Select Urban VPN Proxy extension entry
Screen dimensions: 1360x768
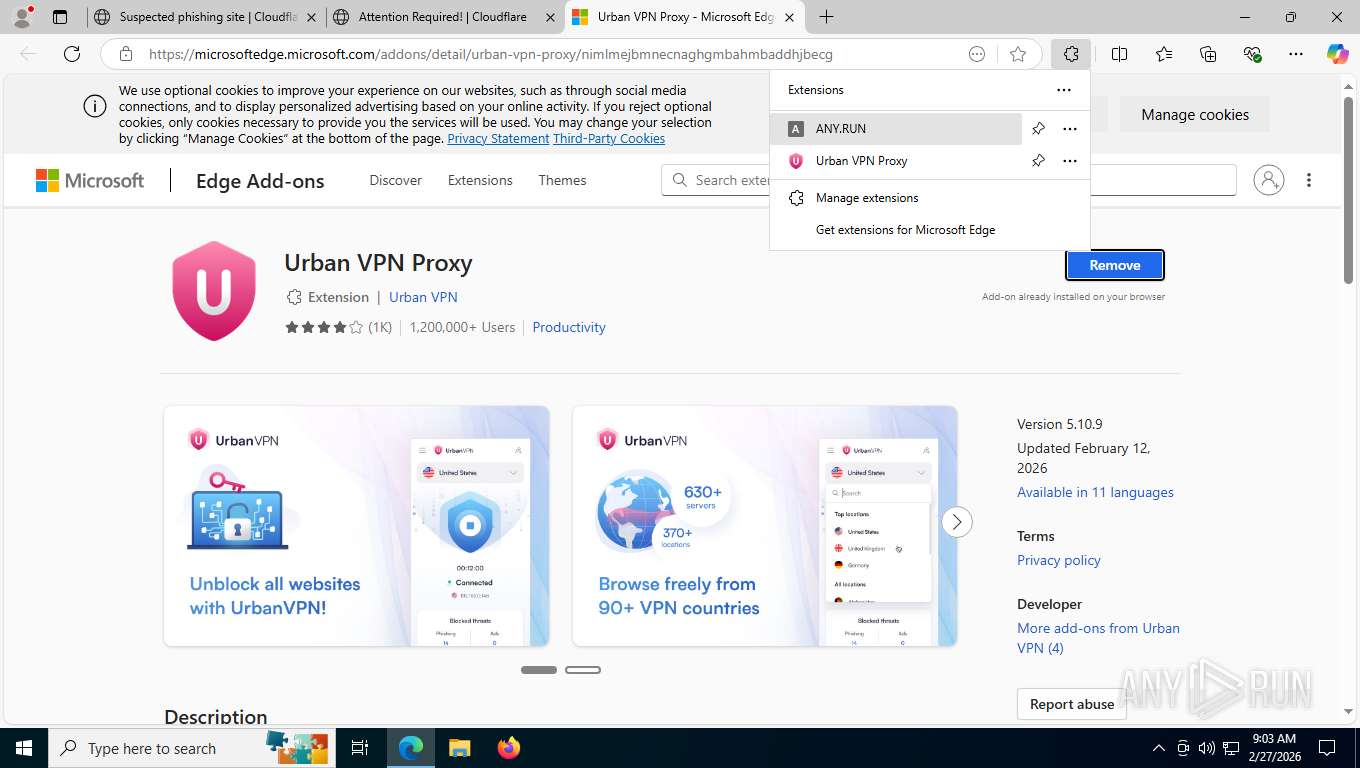[898, 160]
